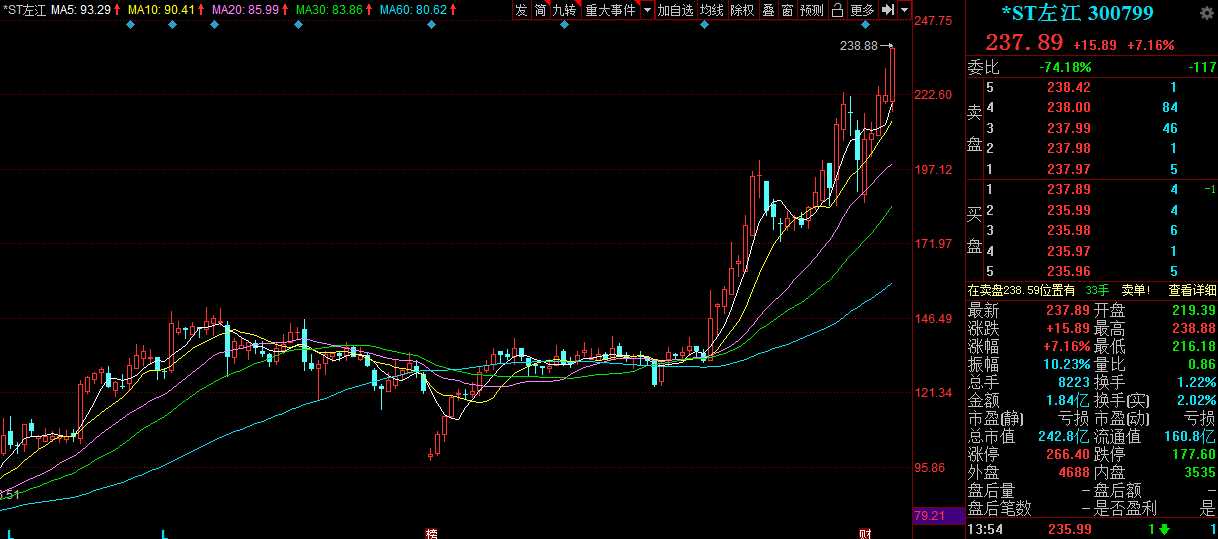Click the 发 toolbar icon
Viewport: 1218px width, 539px height.
tap(521, 10)
